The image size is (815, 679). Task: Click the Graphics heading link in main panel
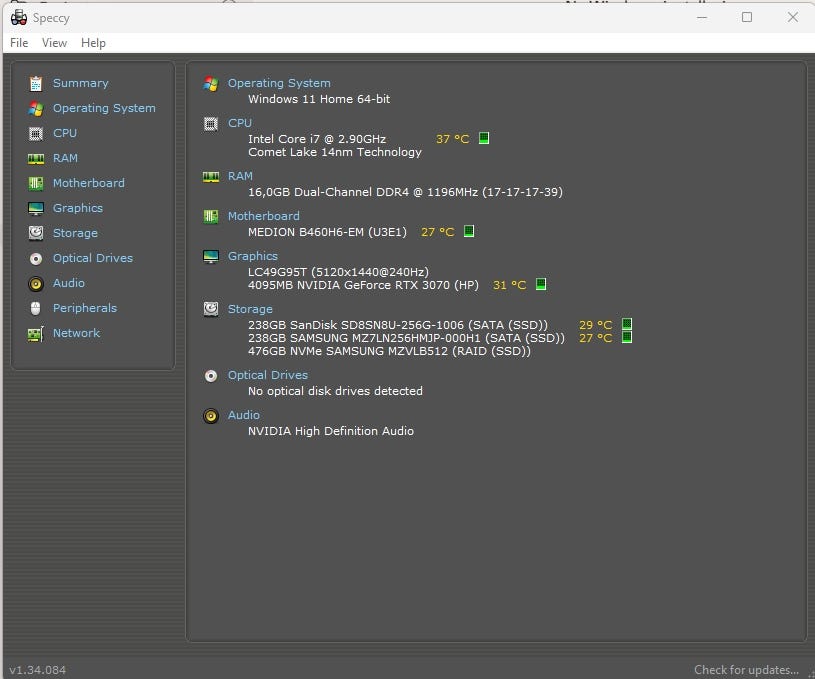(253, 256)
